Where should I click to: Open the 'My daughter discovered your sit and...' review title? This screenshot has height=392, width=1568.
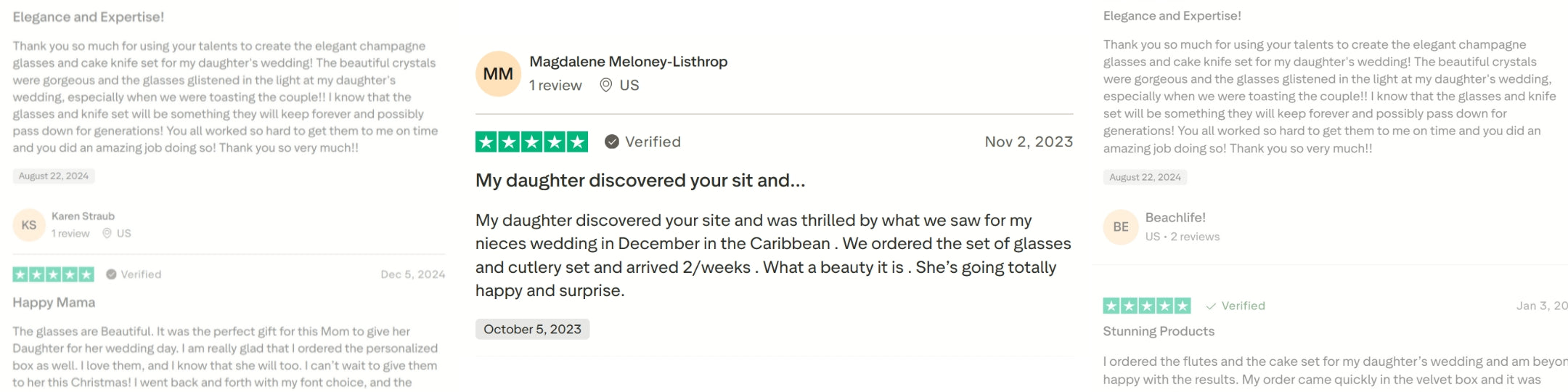(x=640, y=181)
